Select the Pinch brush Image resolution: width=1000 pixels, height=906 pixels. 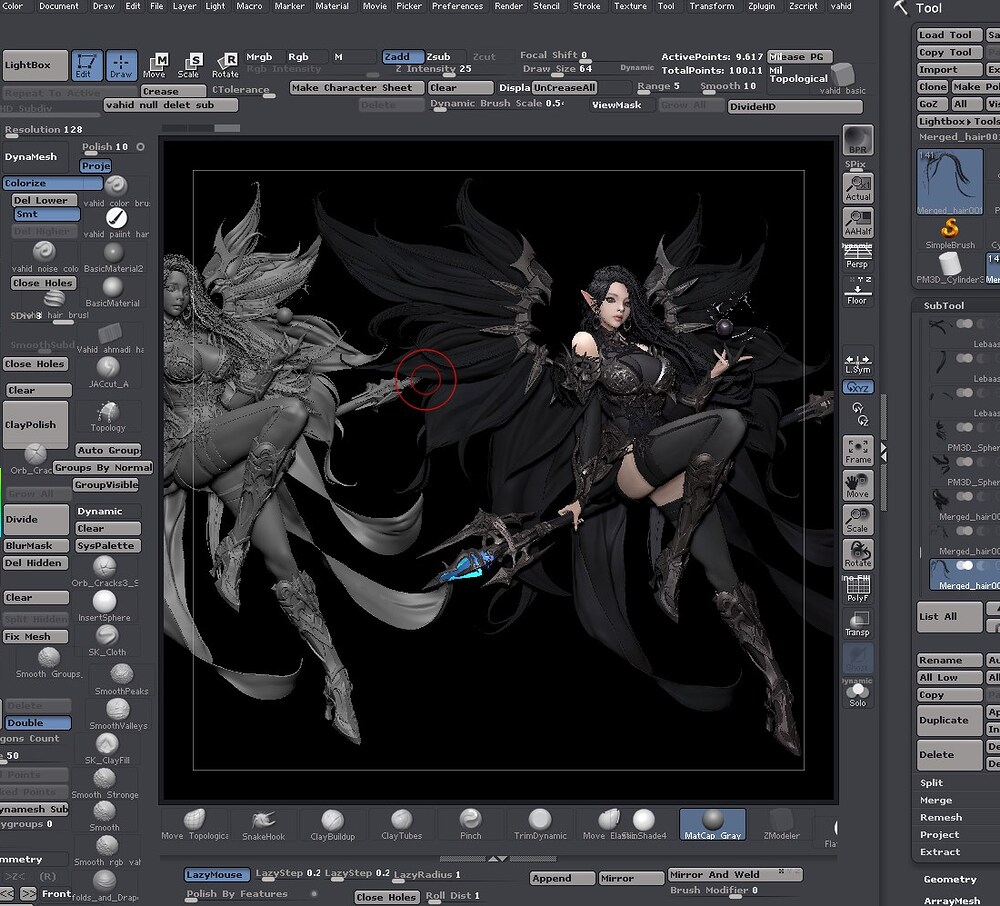[471, 825]
